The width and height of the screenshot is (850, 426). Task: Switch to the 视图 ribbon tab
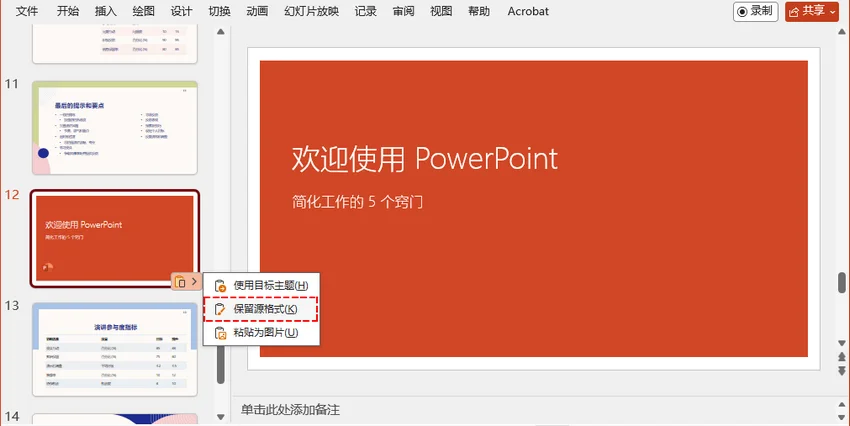pyautogui.click(x=441, y=11)
